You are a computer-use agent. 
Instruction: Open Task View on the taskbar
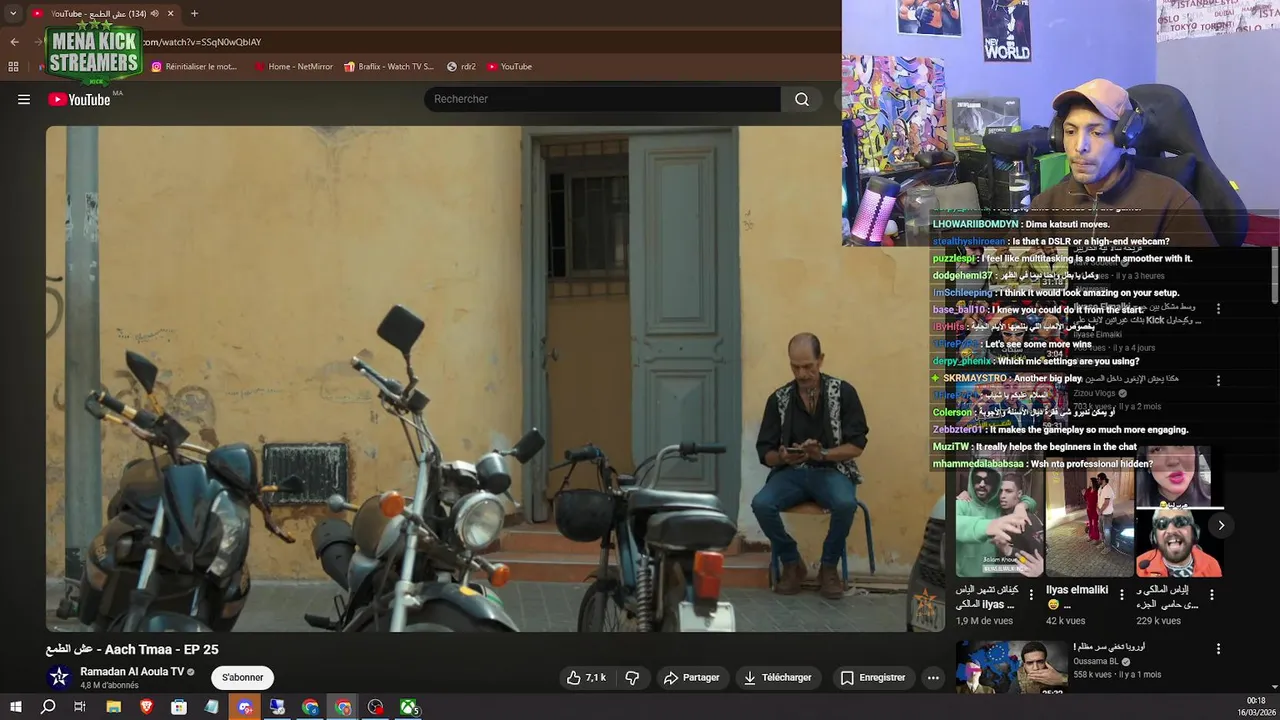[x=80, y=707]
